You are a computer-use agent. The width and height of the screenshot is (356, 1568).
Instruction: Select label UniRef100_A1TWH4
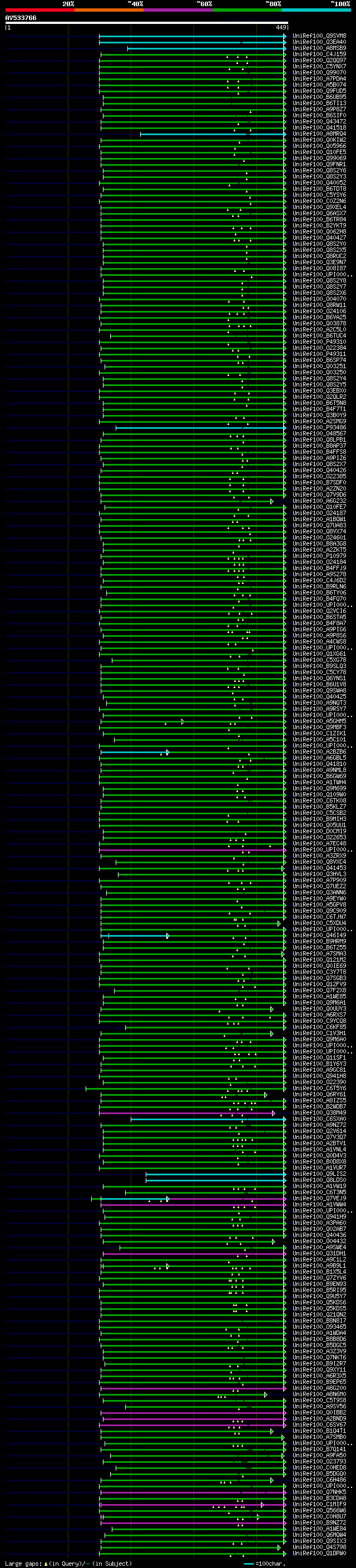[x=319, y=782]
